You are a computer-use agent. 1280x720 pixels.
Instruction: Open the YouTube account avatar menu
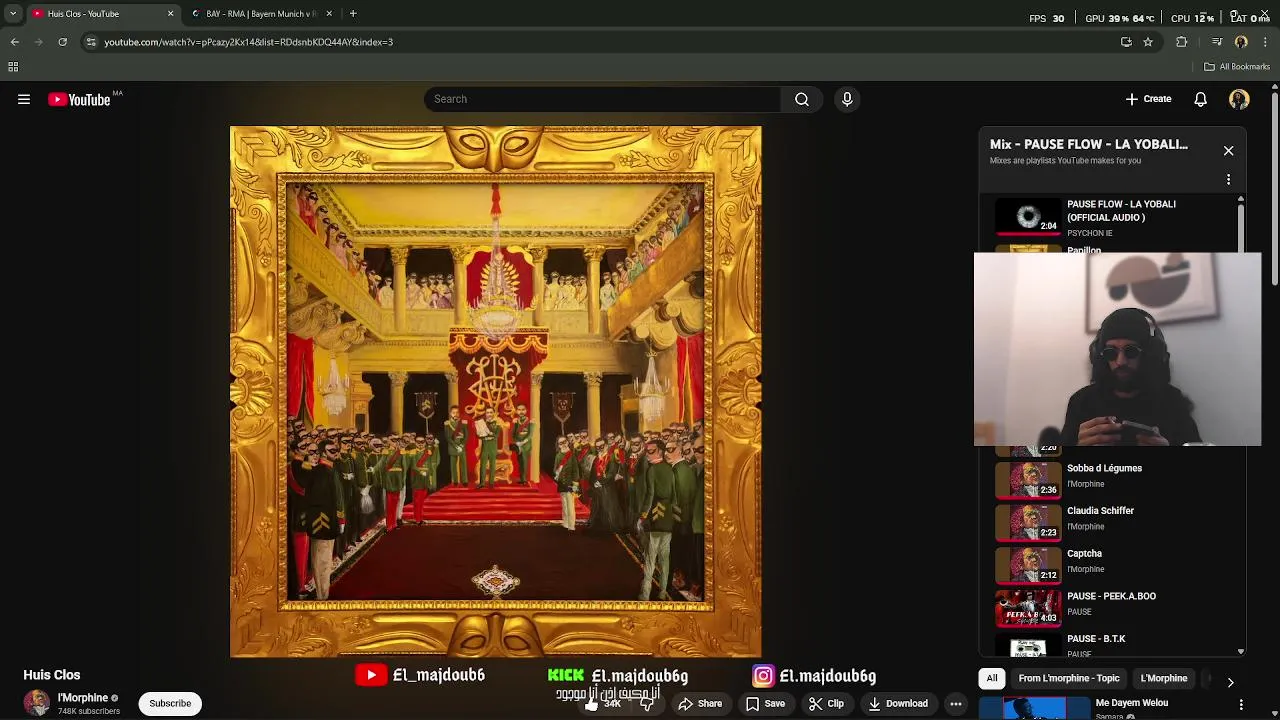click(1239, 99)
